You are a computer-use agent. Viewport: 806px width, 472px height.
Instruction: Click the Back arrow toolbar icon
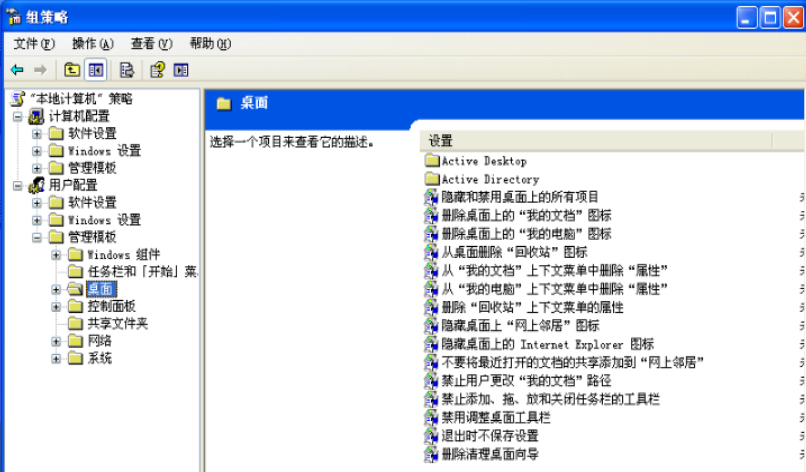[17, 70]
